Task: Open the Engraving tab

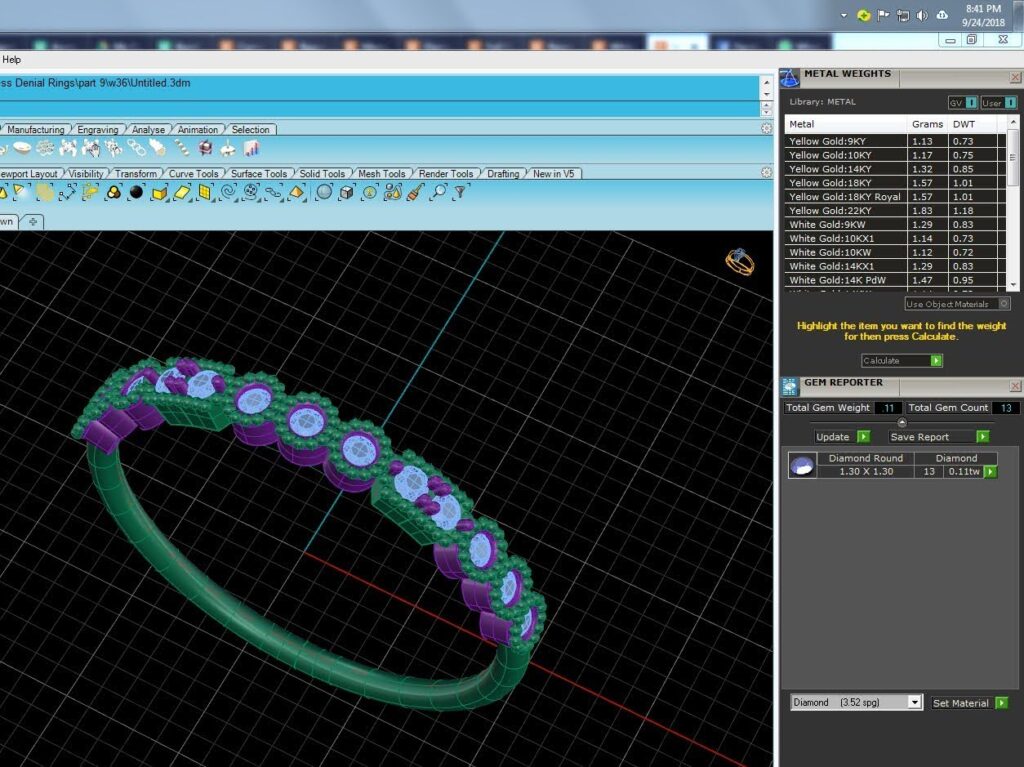Action: (x=97, y=129)
